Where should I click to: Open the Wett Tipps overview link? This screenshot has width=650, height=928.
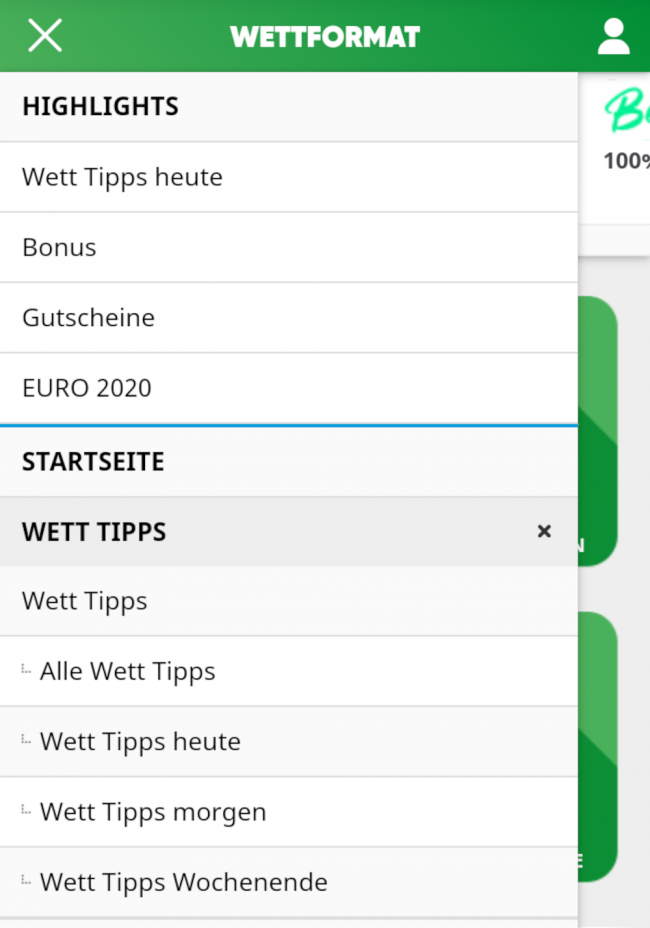tap(85, 601)
